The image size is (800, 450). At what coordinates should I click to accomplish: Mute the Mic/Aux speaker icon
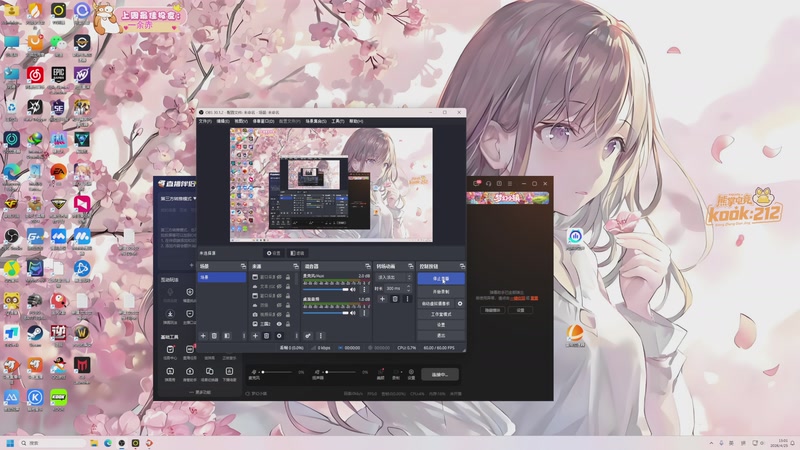(353, 289)
